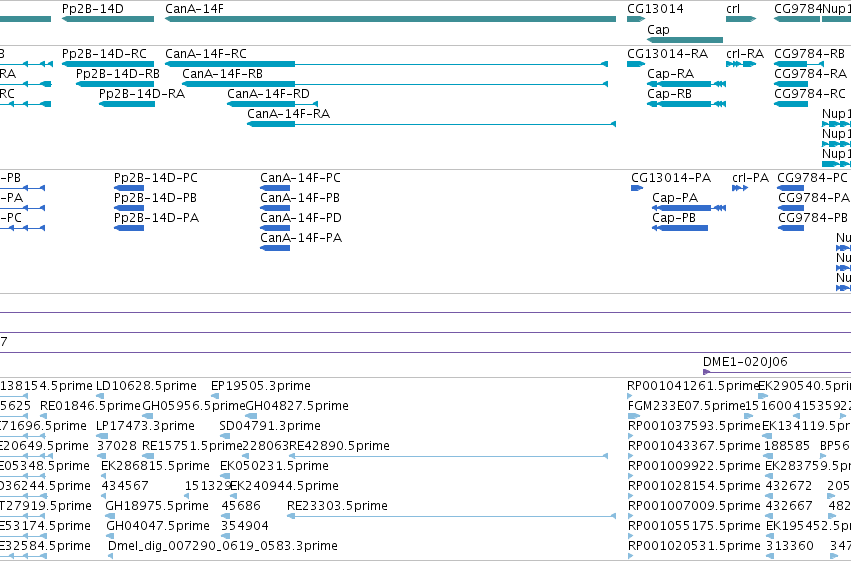Click EST EK050231.5prime
The height and width of the screenshot is (561, 851).
click(274, 466)
